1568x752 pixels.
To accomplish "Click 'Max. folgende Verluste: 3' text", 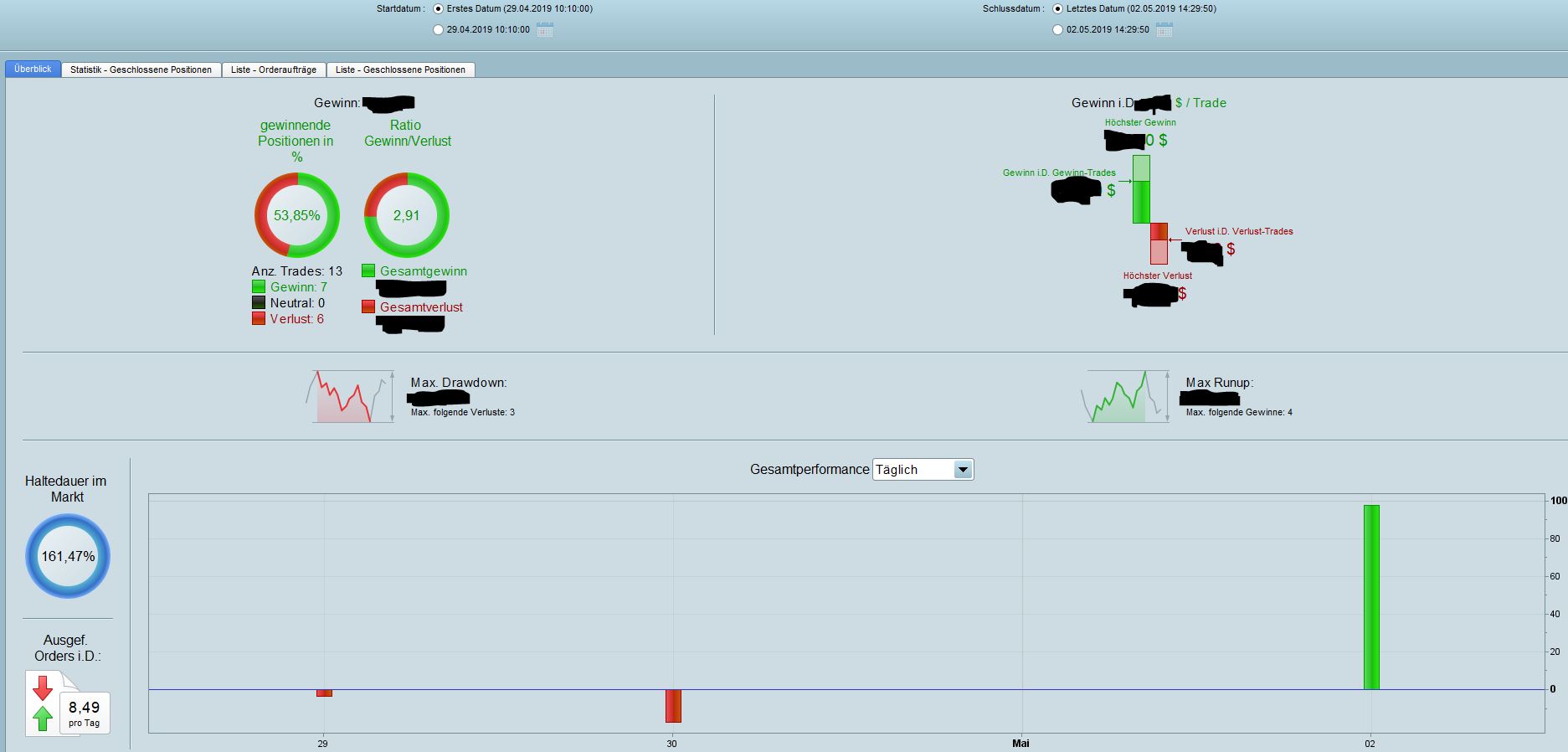I will 463,412.
